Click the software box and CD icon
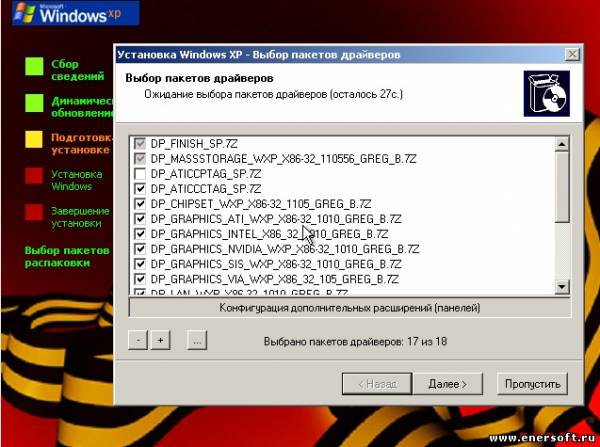 546,94
